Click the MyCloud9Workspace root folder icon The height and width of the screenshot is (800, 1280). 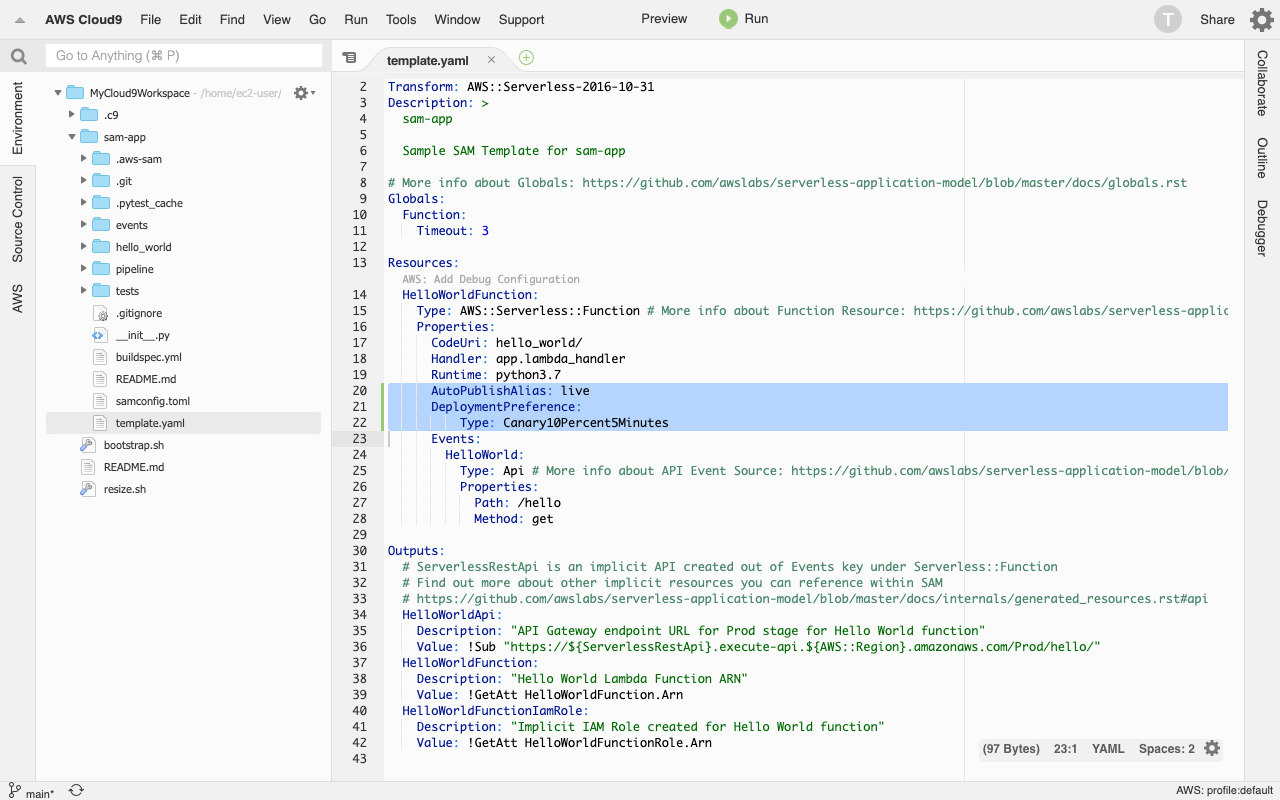pyautogui.click(x=76, y=93)
